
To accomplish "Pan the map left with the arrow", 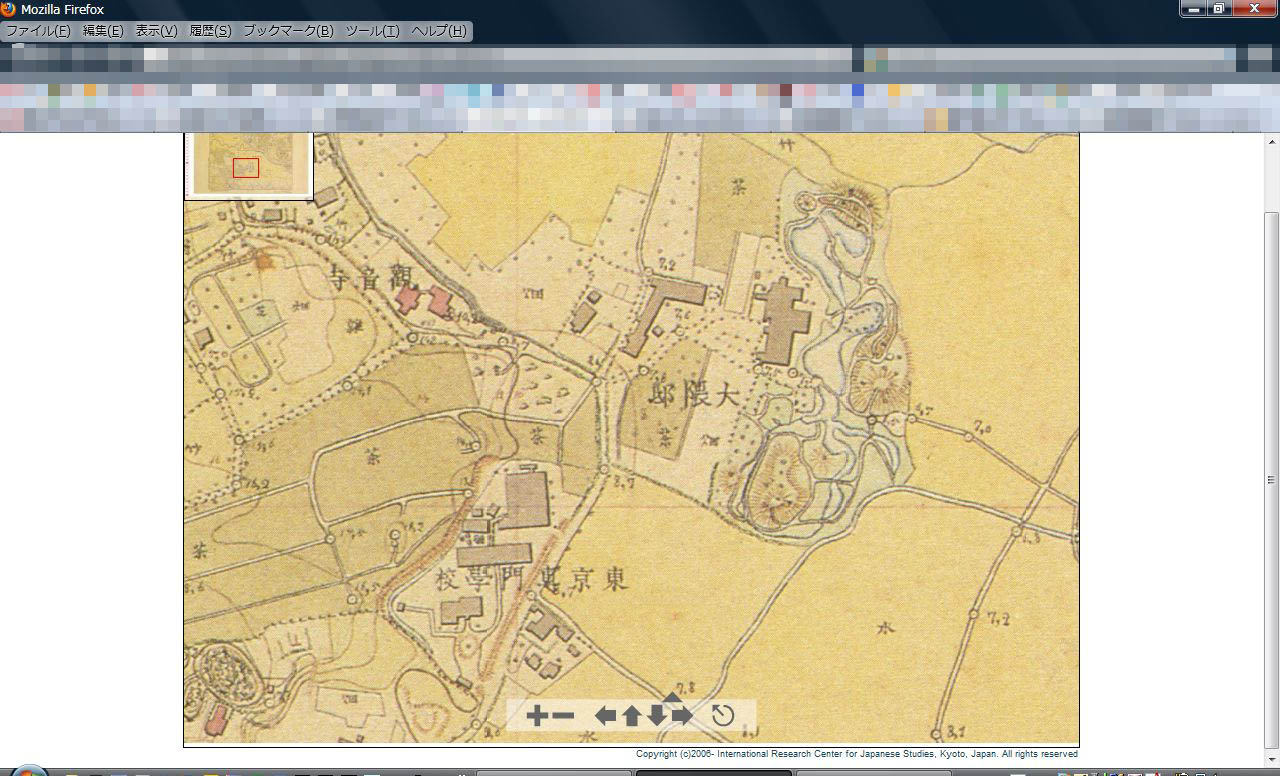I will click(x=605, y=715).
